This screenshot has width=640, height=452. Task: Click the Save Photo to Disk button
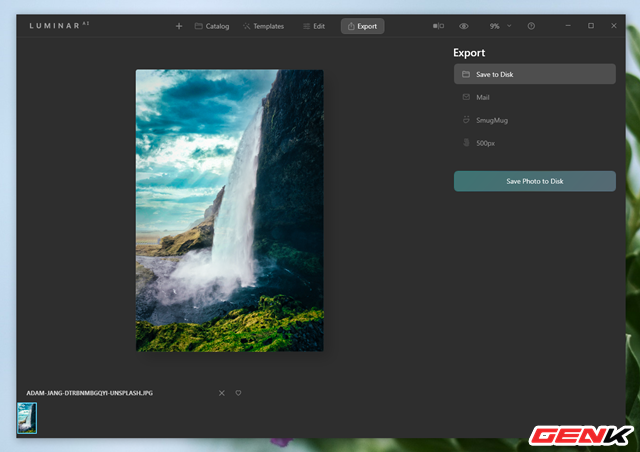pyautogui.click(x=535, y=181)
